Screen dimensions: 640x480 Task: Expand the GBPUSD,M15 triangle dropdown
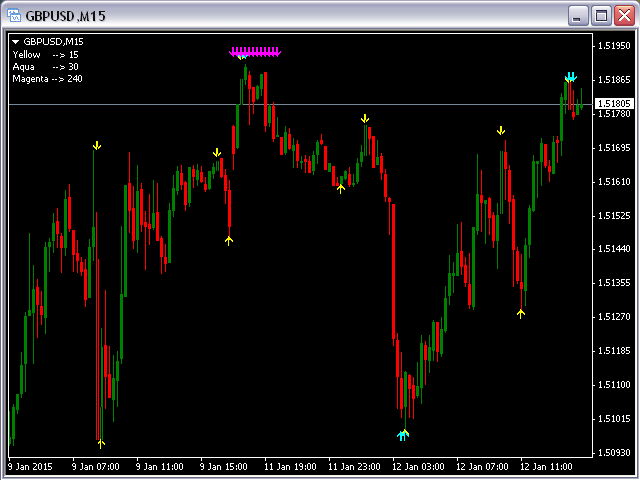pyautogui.click(x=16, y=42)
